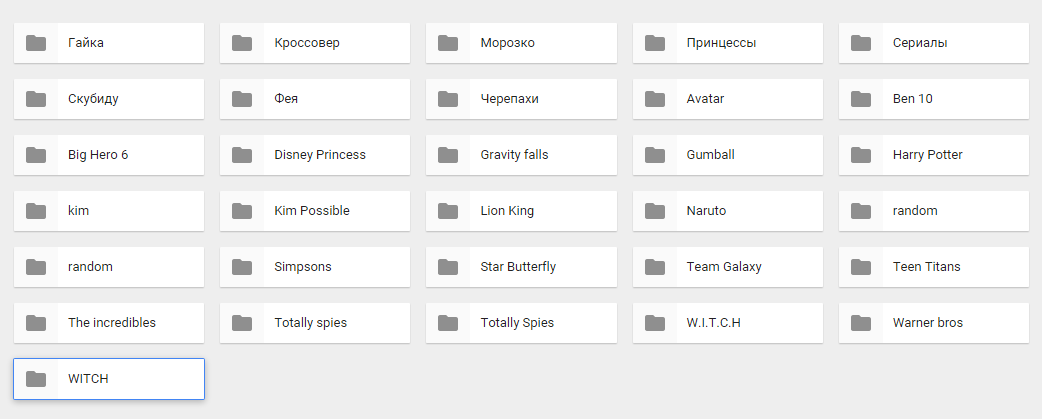Viewport: 1042px width, 419px height.
Task: Select folder icon beside Teen Titans
Action: [x=861, y=267]
